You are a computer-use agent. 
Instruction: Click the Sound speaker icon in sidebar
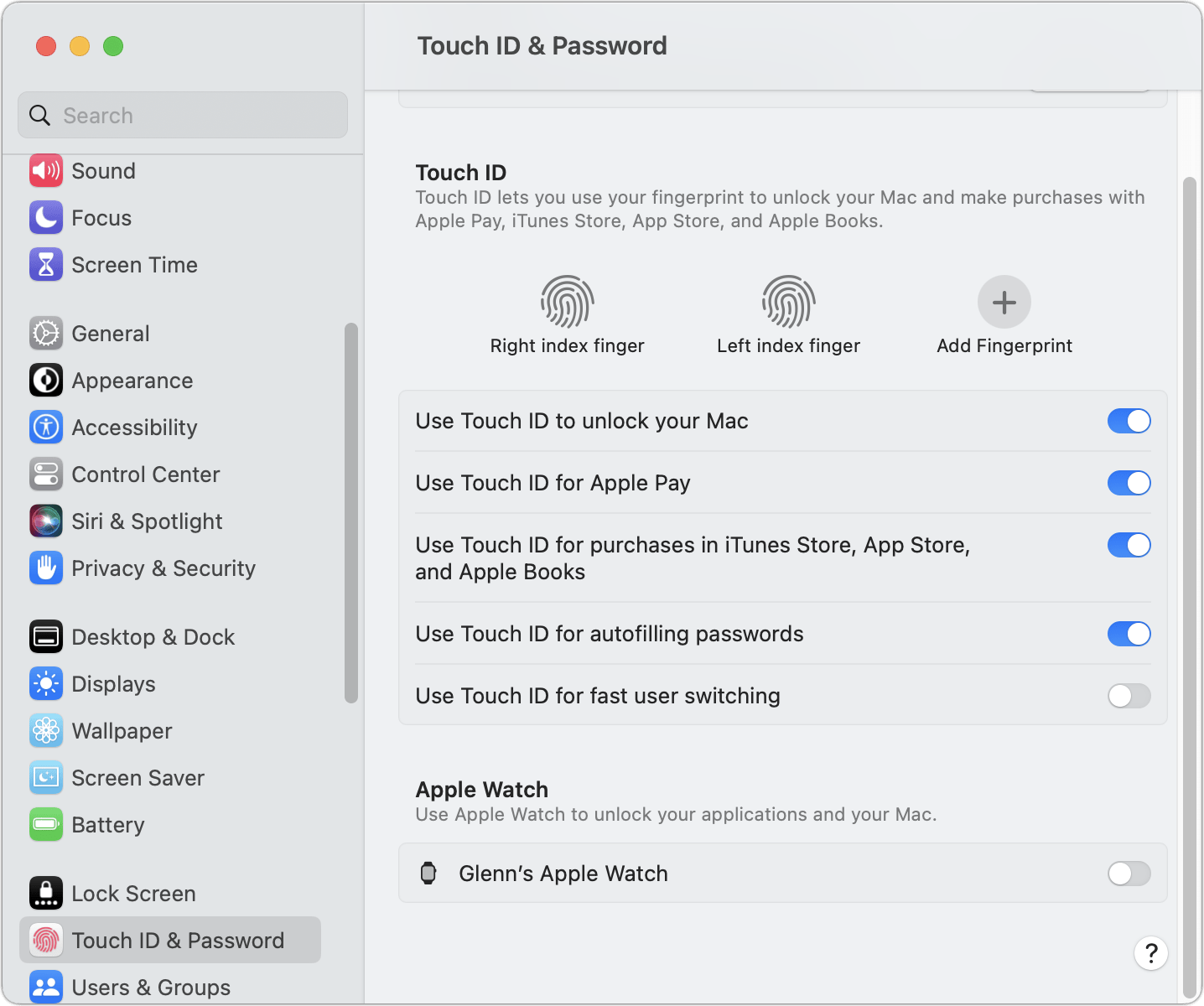[45, 170]
